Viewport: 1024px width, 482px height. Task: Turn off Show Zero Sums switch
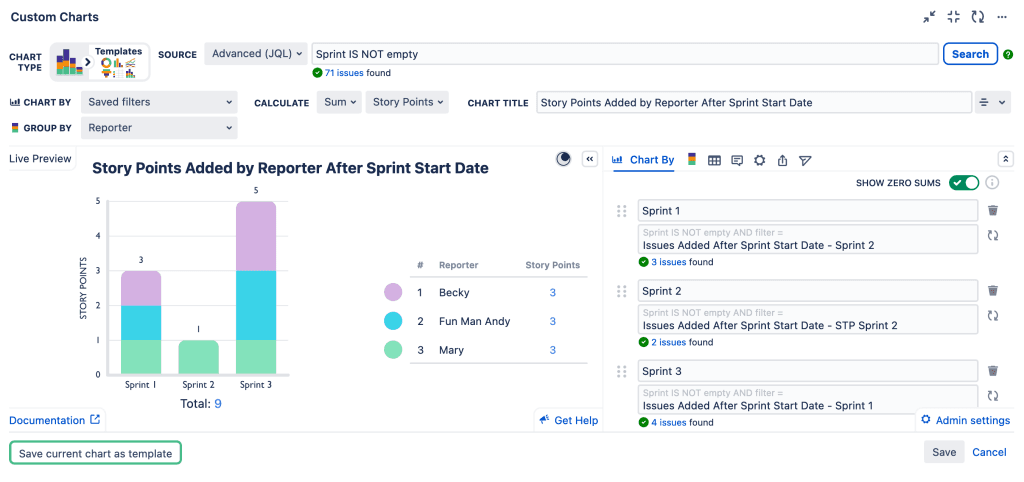point(964,183)
